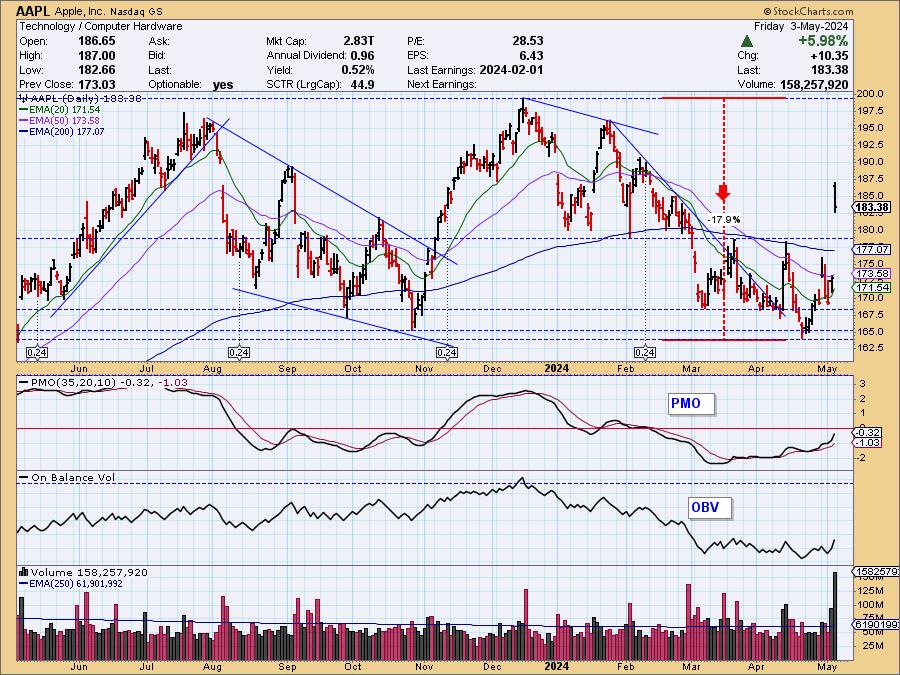Click the Next Earnings label
The height and width of the screenshot is (675, 900).
(441, 84)
